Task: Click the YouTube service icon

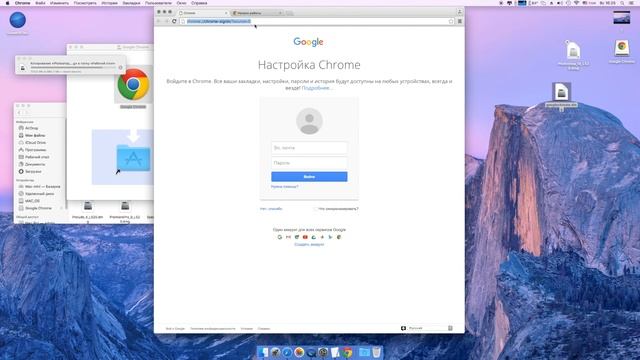Action: [305, 237]
